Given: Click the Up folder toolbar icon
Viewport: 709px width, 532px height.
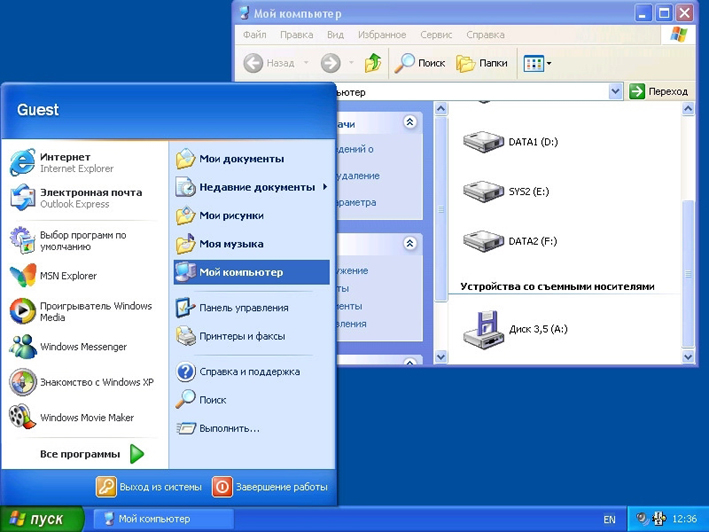Looking at the screenshot, I should [x=373, y=63].
